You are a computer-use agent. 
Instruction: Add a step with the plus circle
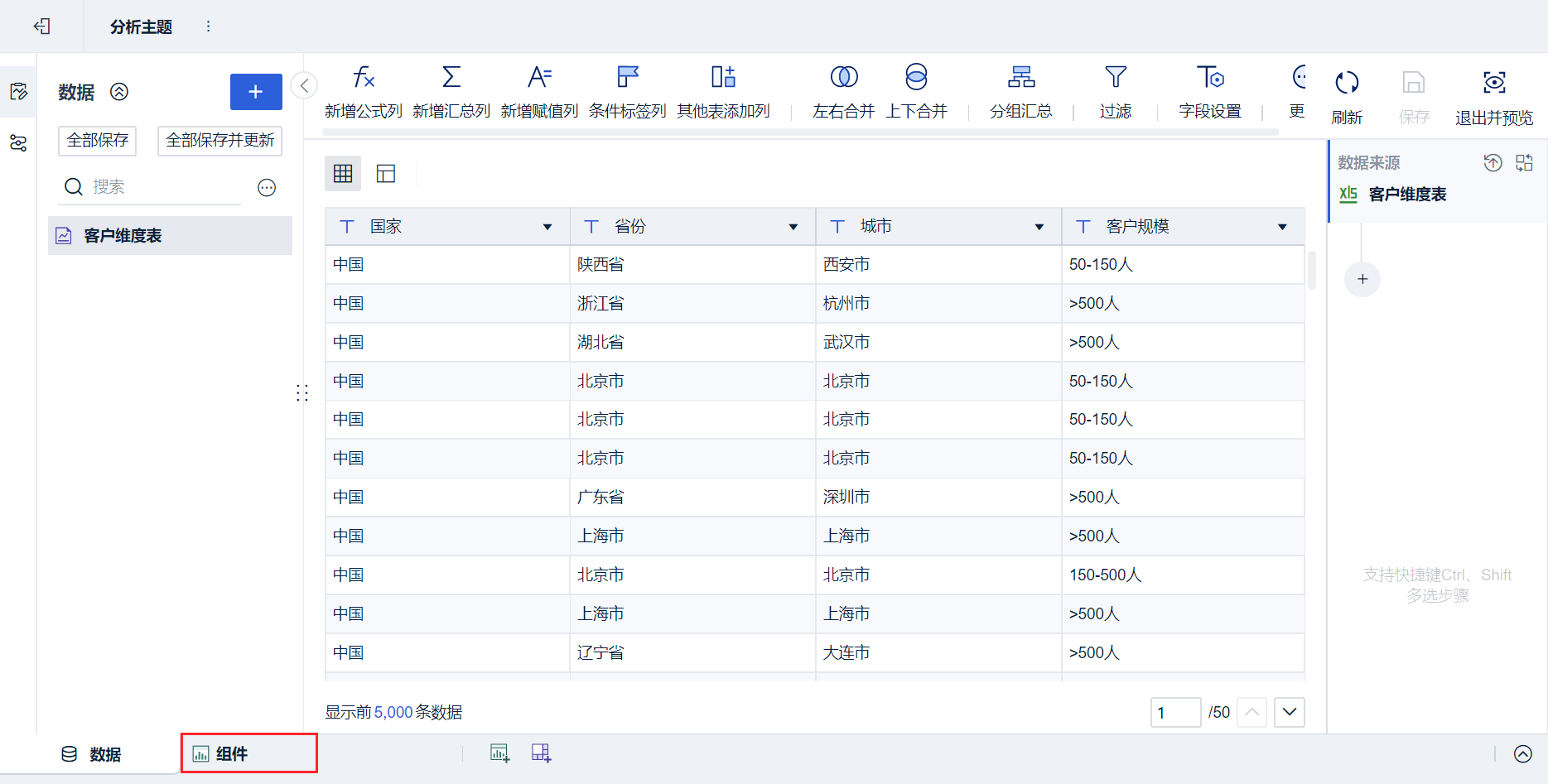[1362, 280]
